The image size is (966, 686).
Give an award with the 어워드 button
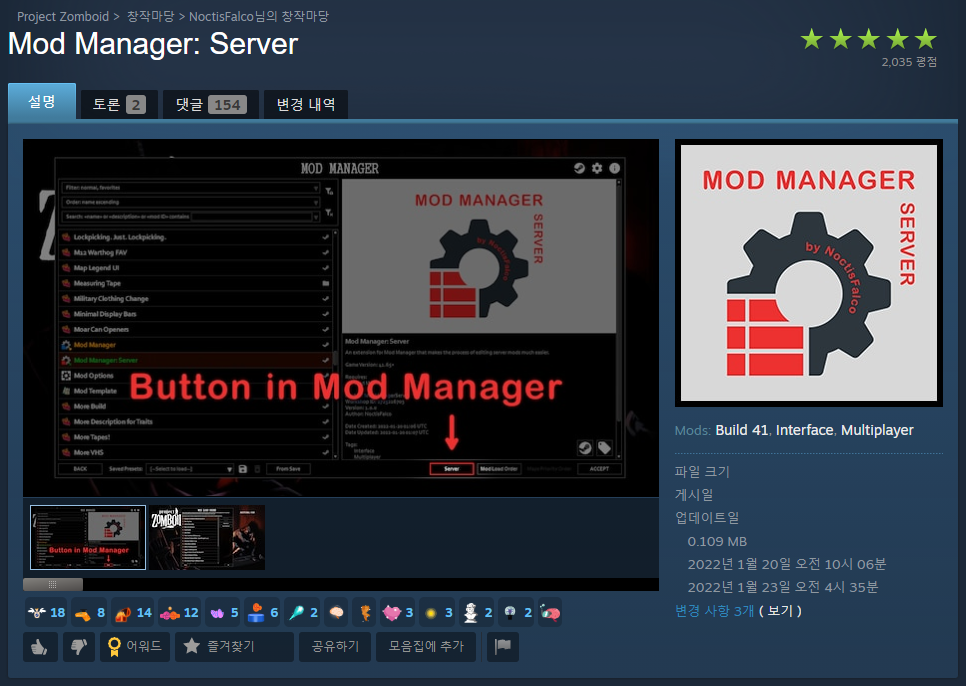click(135, 647)
